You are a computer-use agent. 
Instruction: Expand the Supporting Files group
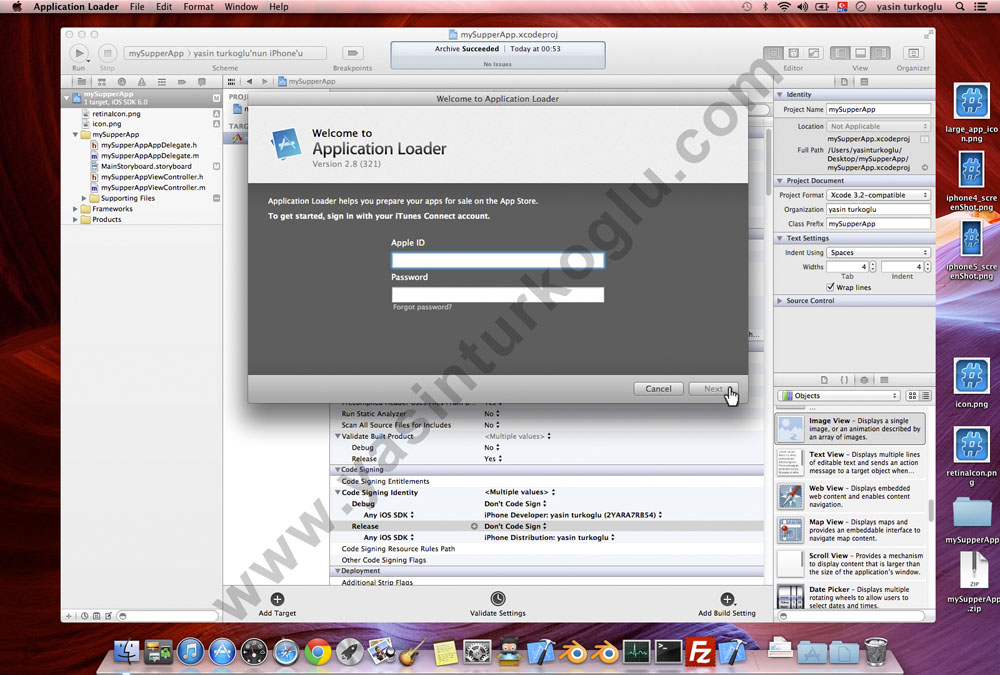(84, 198)
